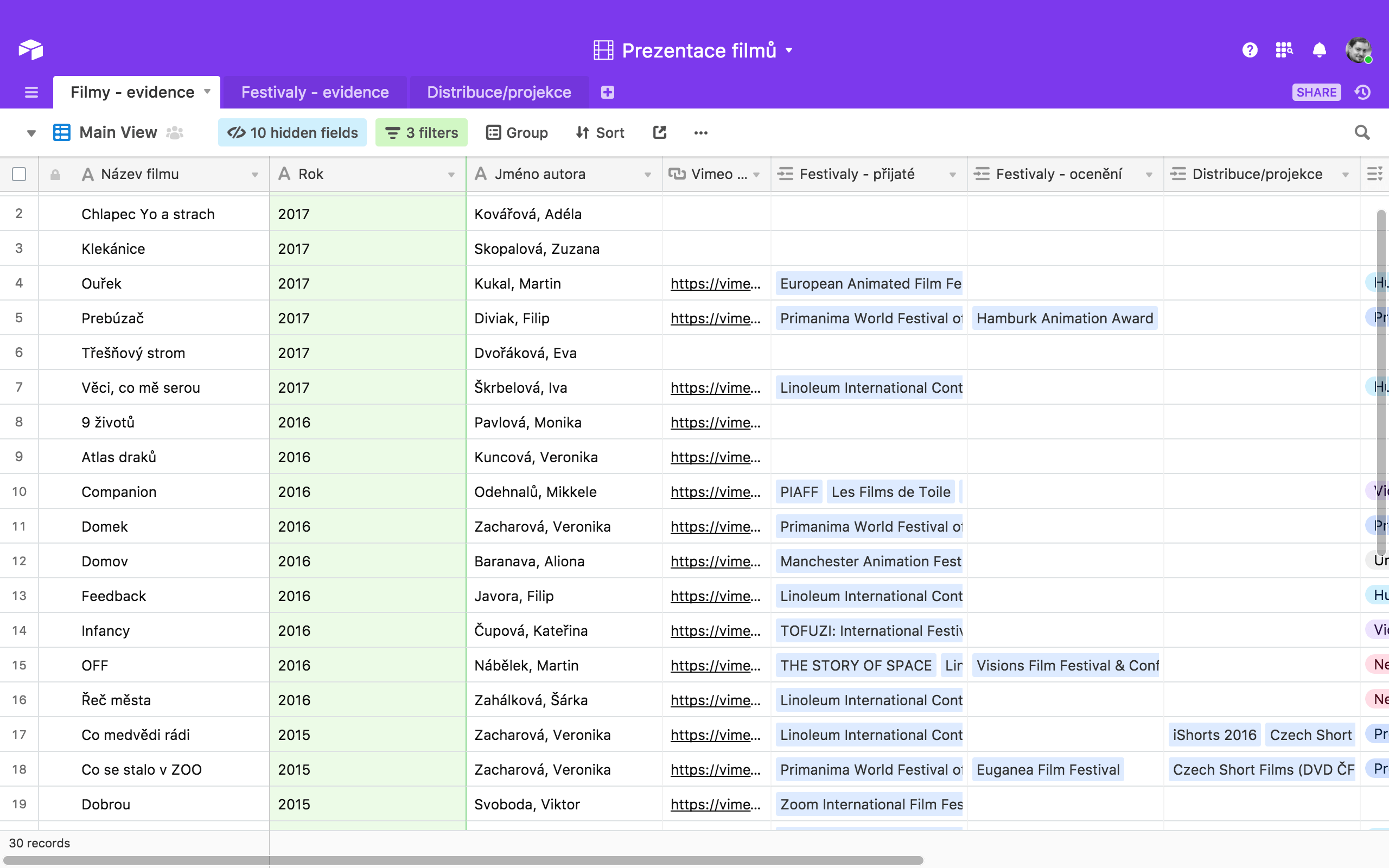Toggle the 10 hidden fields button
Viewport: 1389px width, 868px height.
pos(292,132)
